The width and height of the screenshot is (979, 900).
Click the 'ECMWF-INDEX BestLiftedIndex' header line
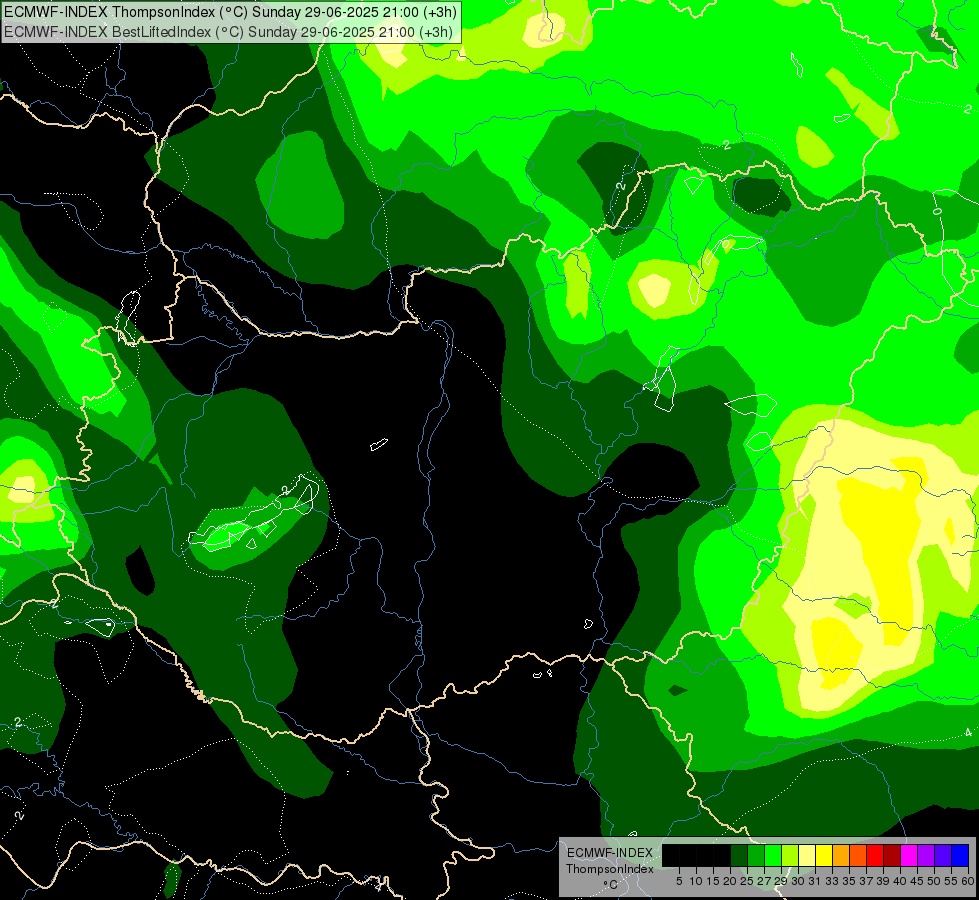(x=229, y=32)
